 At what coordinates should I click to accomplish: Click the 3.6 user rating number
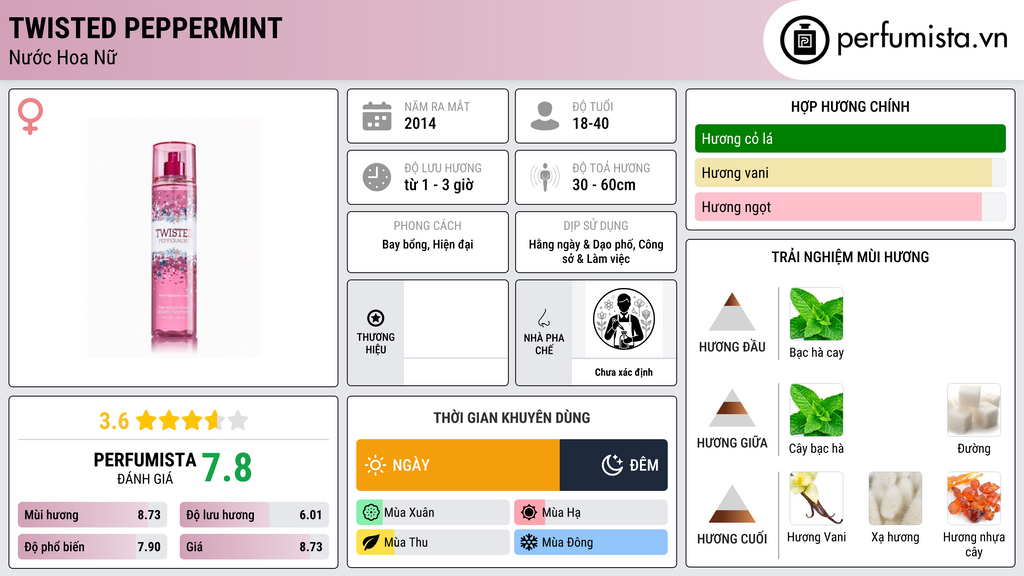[x=114, y=421]
